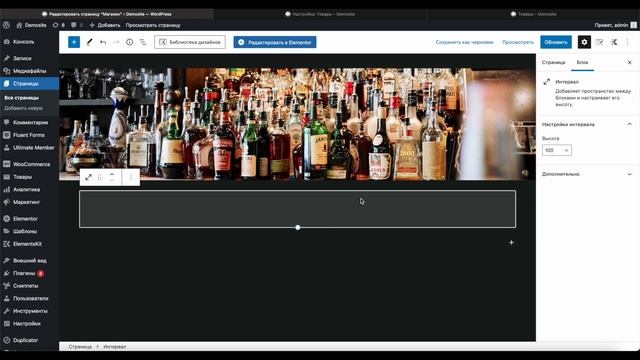Click the Все страницы submenu link
Image resolution: width=640 pixels, height=360 pixels.
(21, 98)
